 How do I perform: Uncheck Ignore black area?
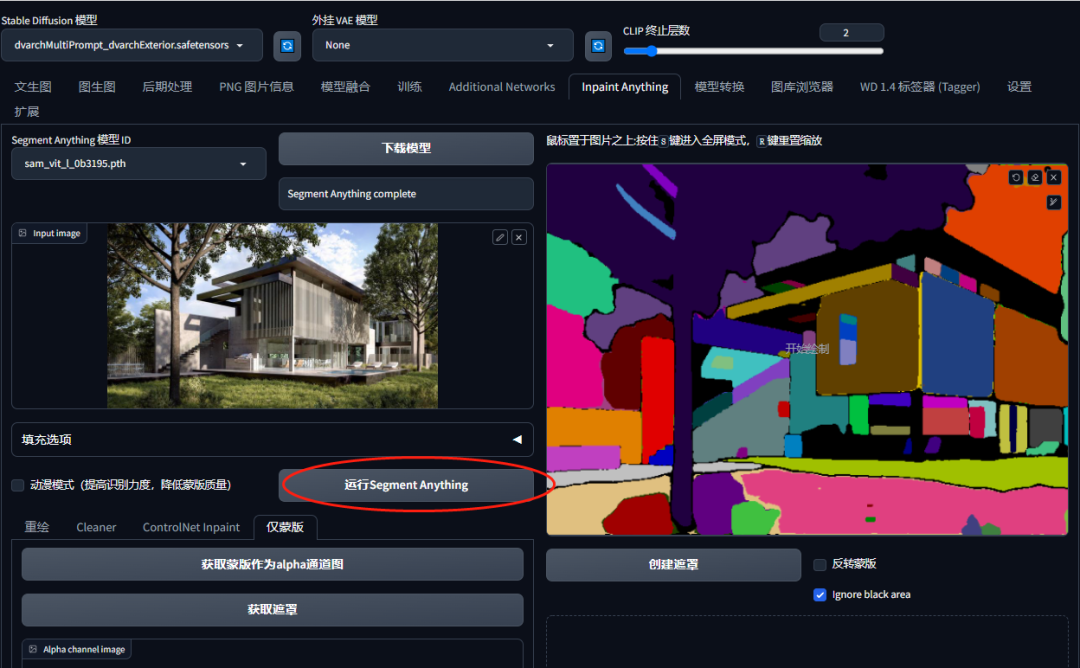click(820, 595)
